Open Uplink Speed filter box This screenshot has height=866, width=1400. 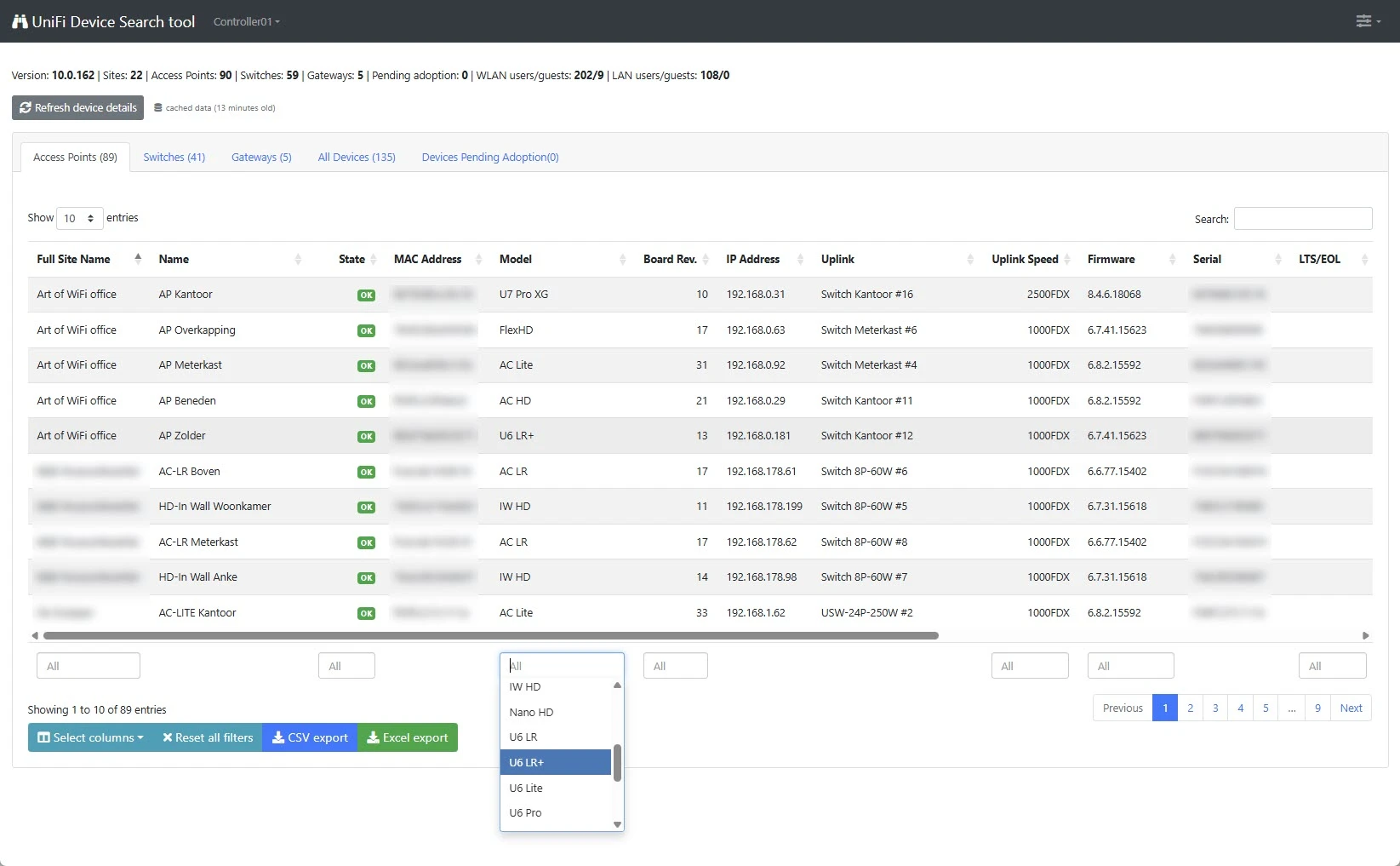point(1030,666)
